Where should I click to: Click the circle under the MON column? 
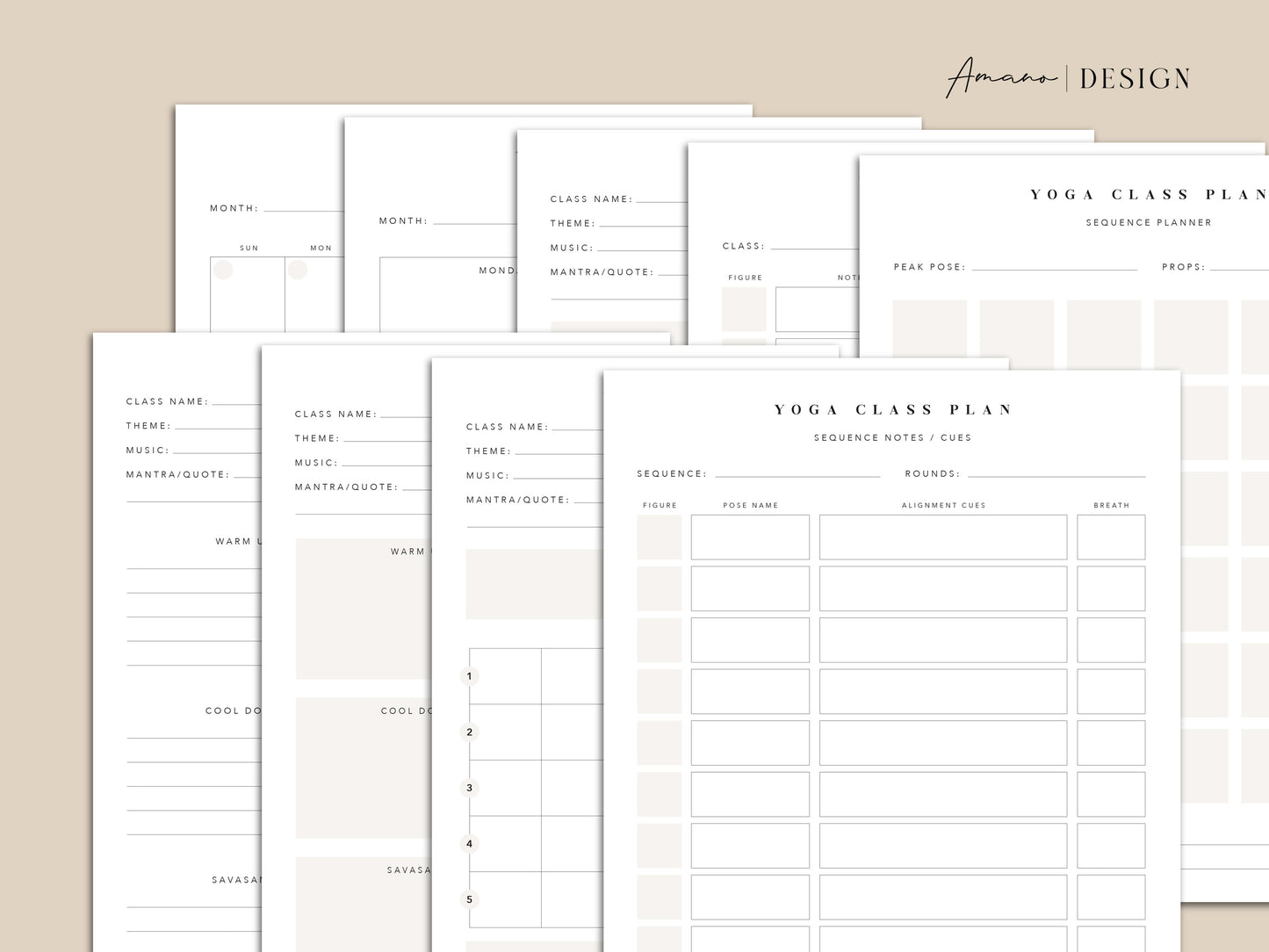(x=298, y=270)
